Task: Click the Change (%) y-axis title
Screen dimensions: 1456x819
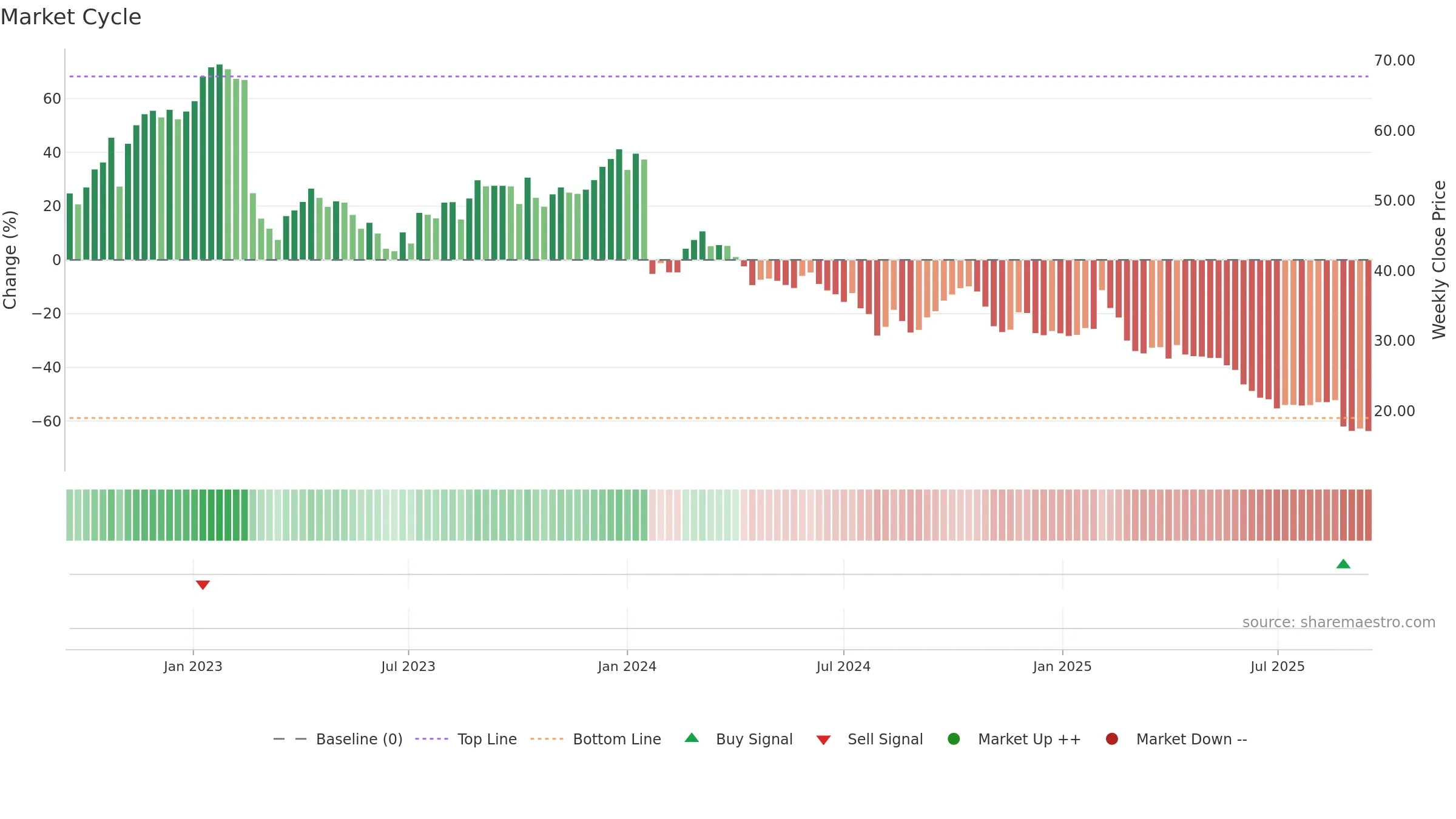Action: [x=10, y=260]
